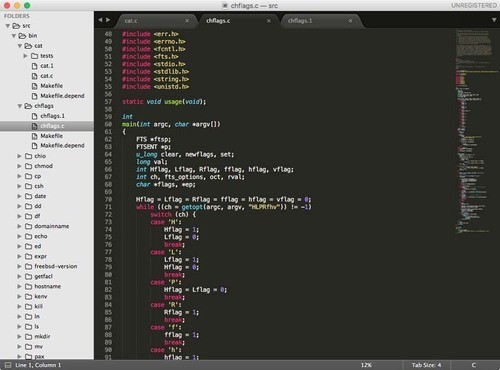Expand the getfacl folder

(20, 276)
